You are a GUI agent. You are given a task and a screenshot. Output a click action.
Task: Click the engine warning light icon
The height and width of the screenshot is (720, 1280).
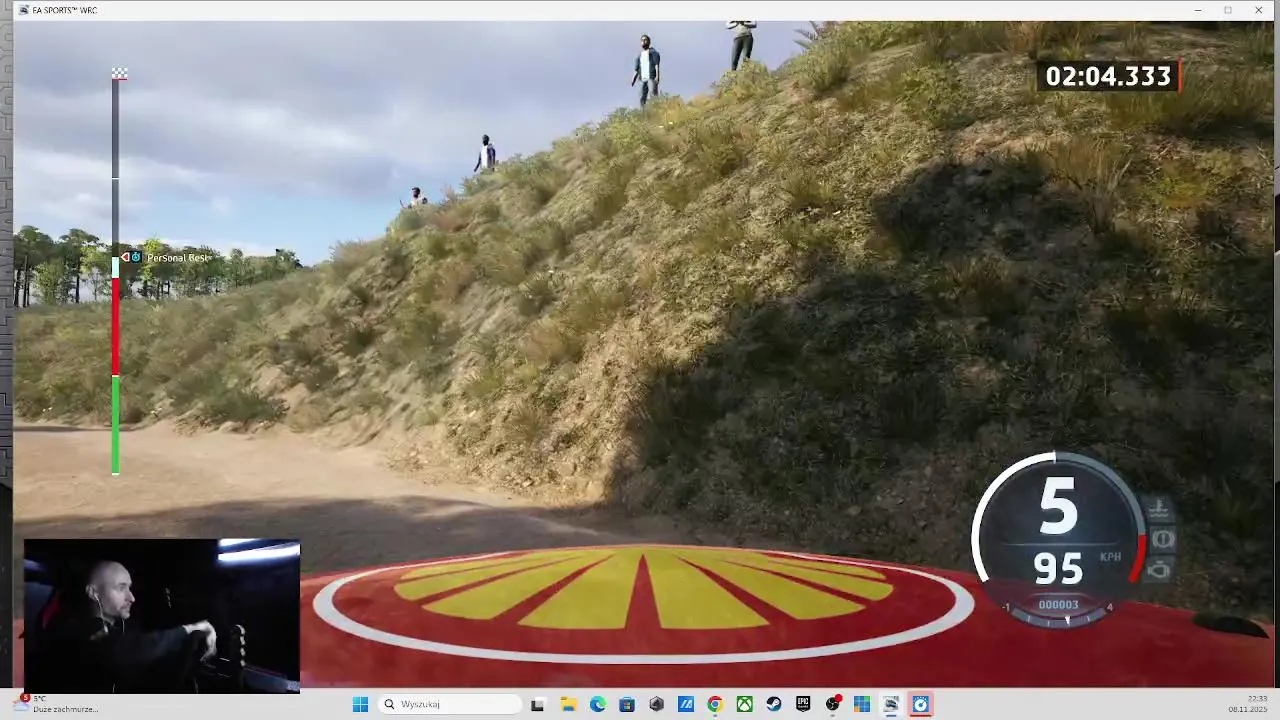(1160, 570)
